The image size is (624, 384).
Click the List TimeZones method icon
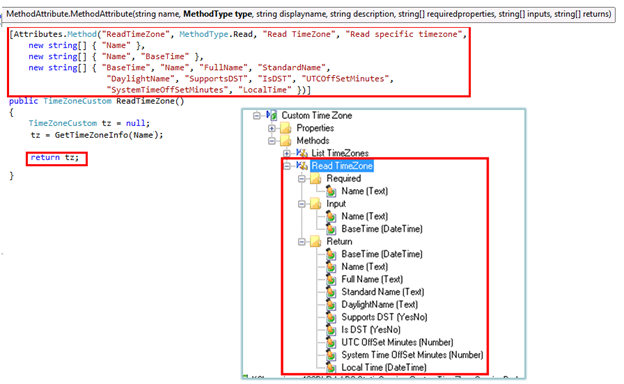click(302, 153)
